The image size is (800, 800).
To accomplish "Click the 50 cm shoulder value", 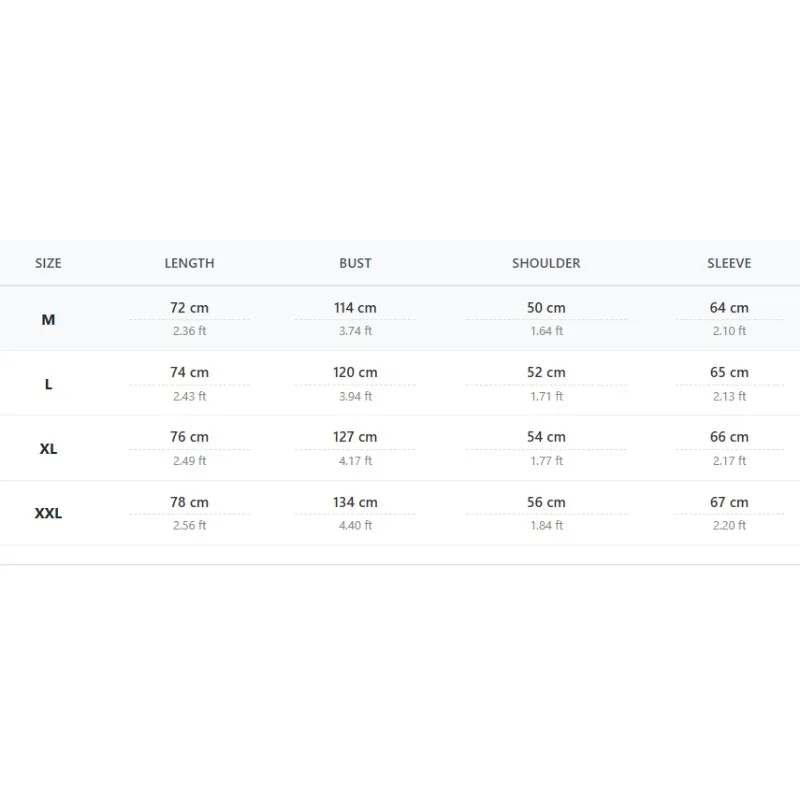I will 546,308.
